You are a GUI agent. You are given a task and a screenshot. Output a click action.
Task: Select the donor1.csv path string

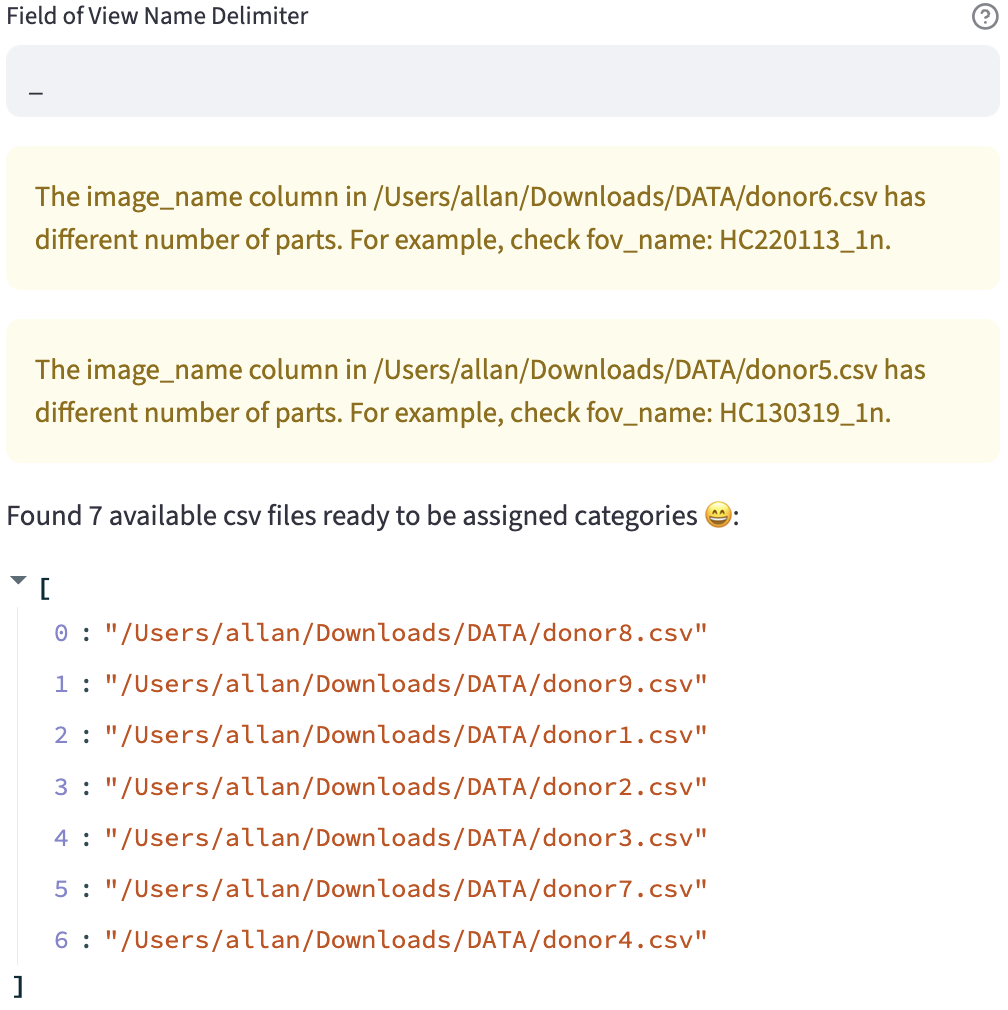tap(406, 735)
